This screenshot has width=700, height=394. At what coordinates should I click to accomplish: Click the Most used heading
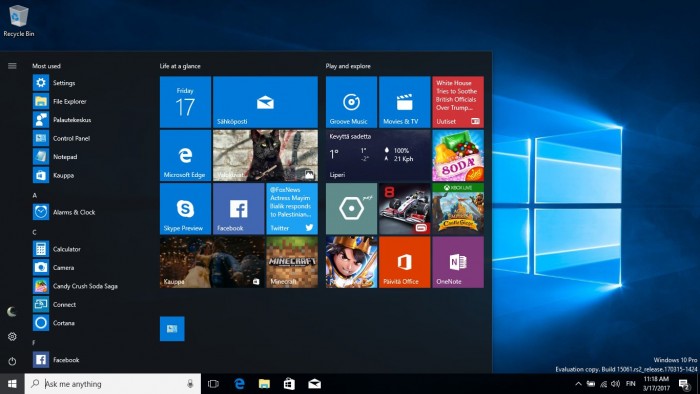(46, 66)
